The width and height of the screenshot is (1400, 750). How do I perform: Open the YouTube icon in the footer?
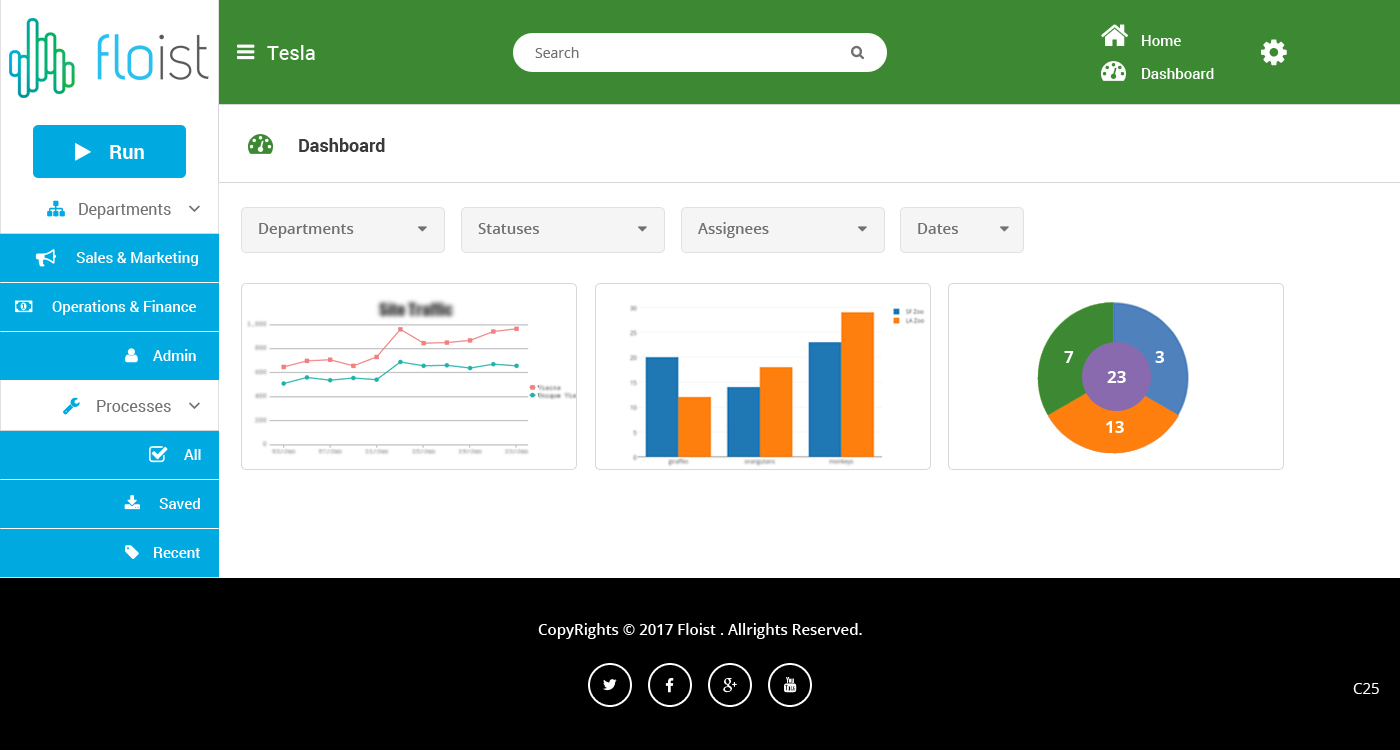790,685
